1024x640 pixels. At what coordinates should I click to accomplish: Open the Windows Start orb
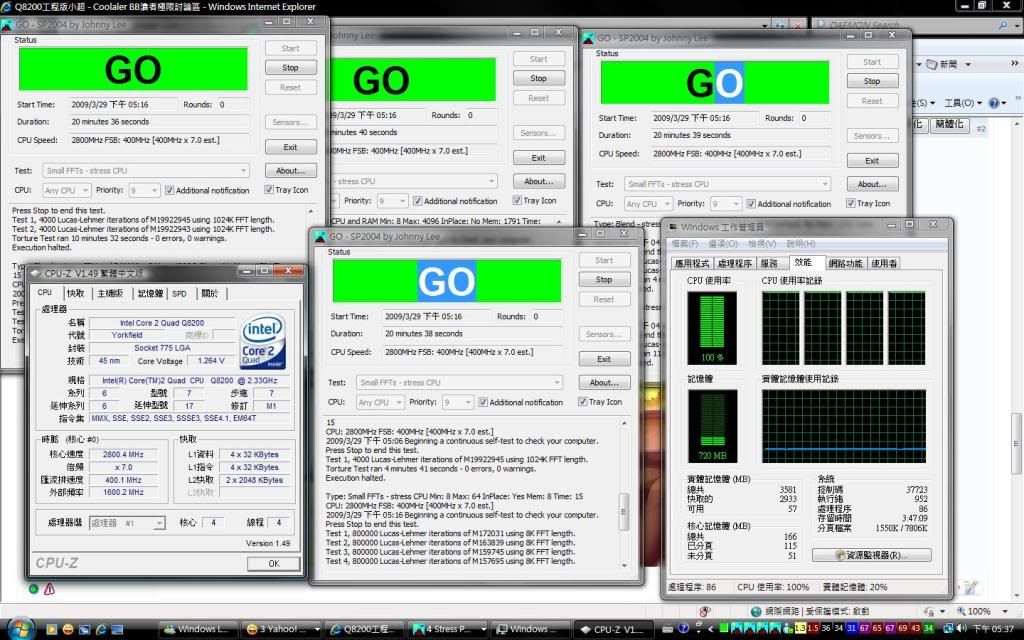(x=20, y=628)
